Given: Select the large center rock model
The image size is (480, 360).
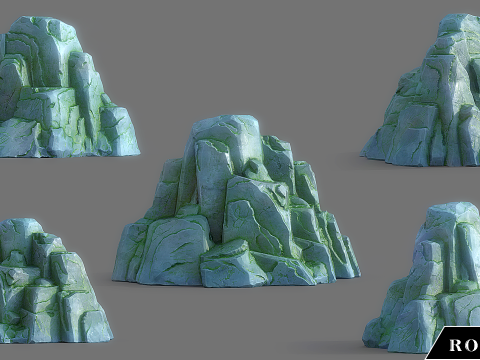Looking at the screenshot, I should (236, 201).
